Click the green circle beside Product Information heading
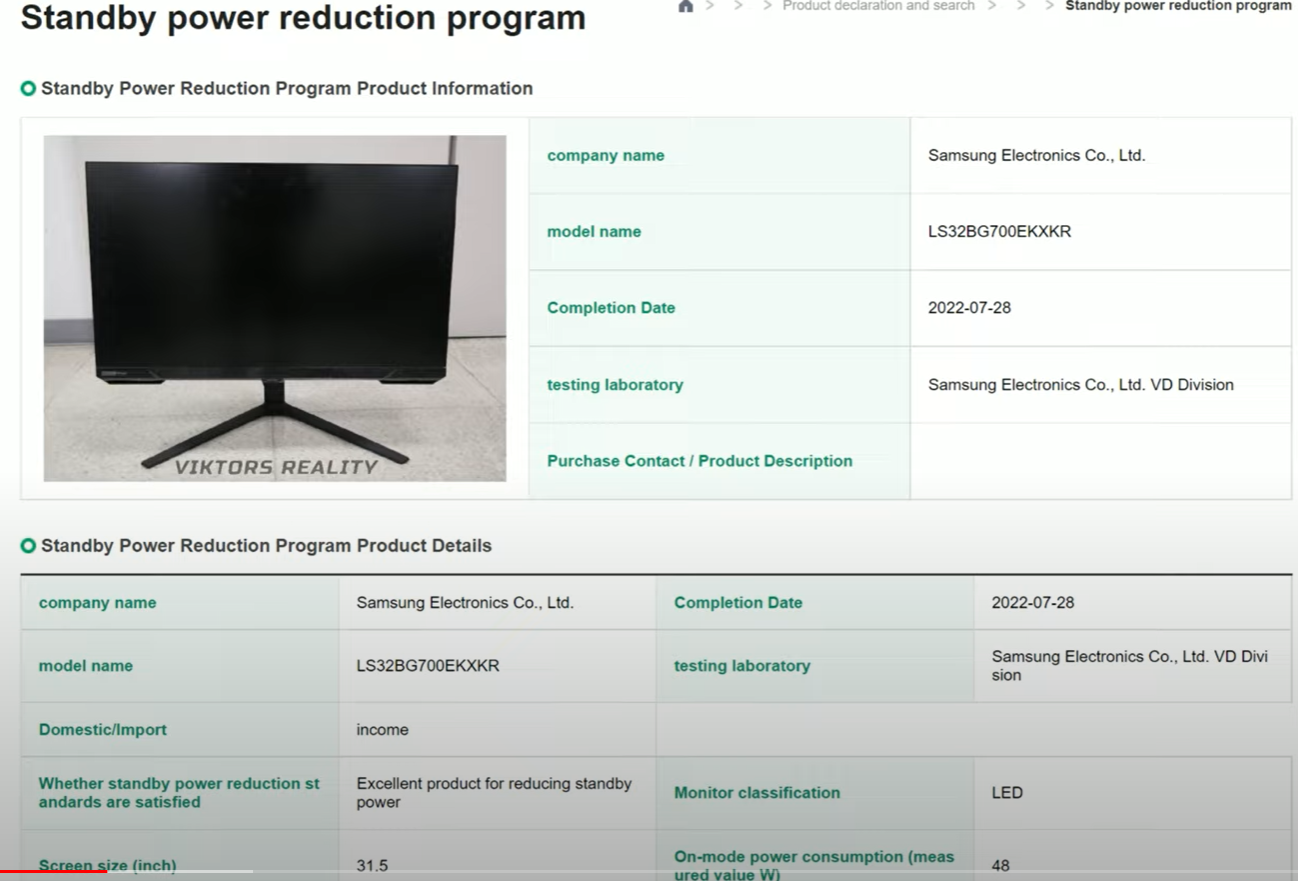The height and width of the screenshot is (881, 1298). click(x=28, y=89)
